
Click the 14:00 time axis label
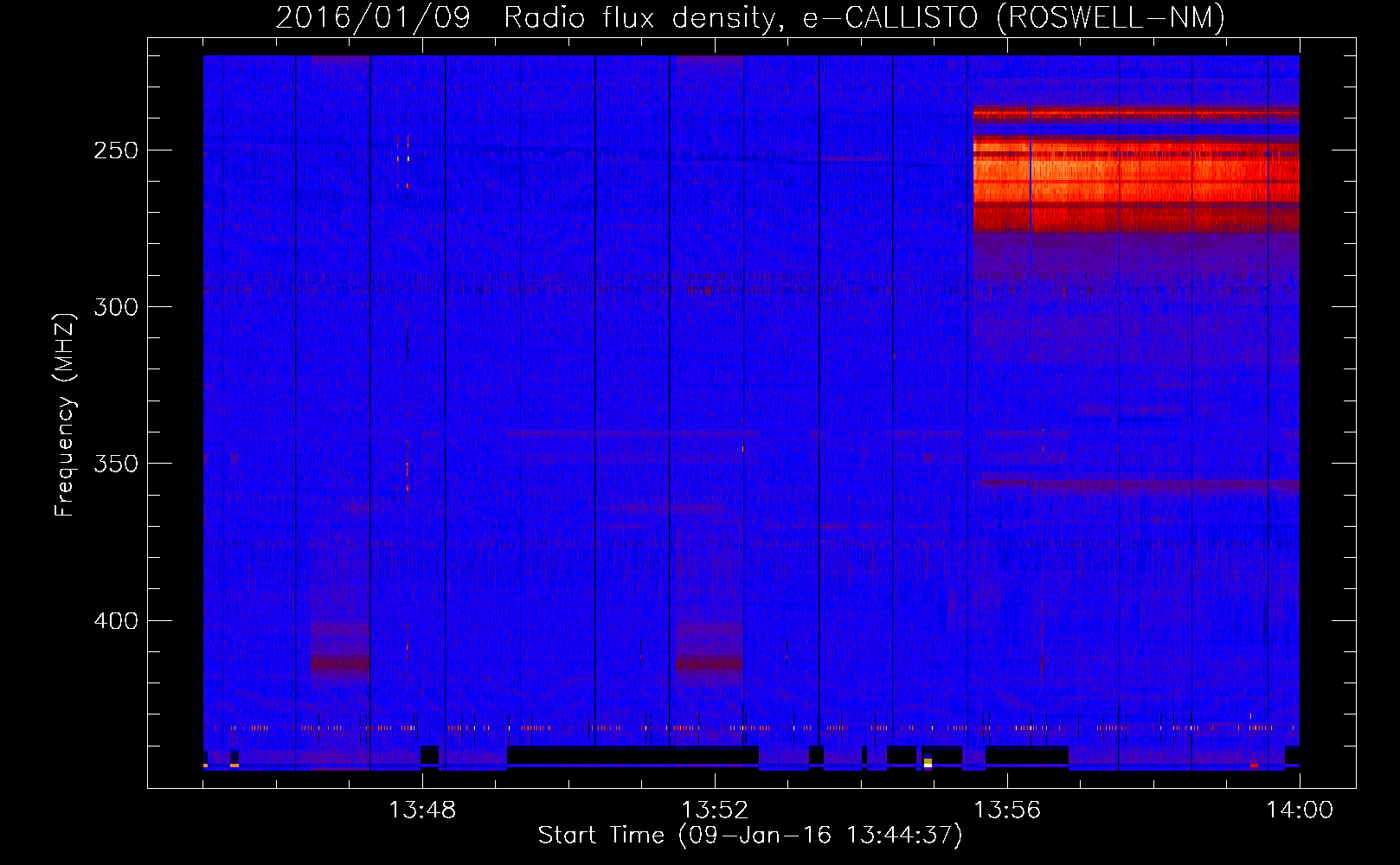tap(1300, 811)
